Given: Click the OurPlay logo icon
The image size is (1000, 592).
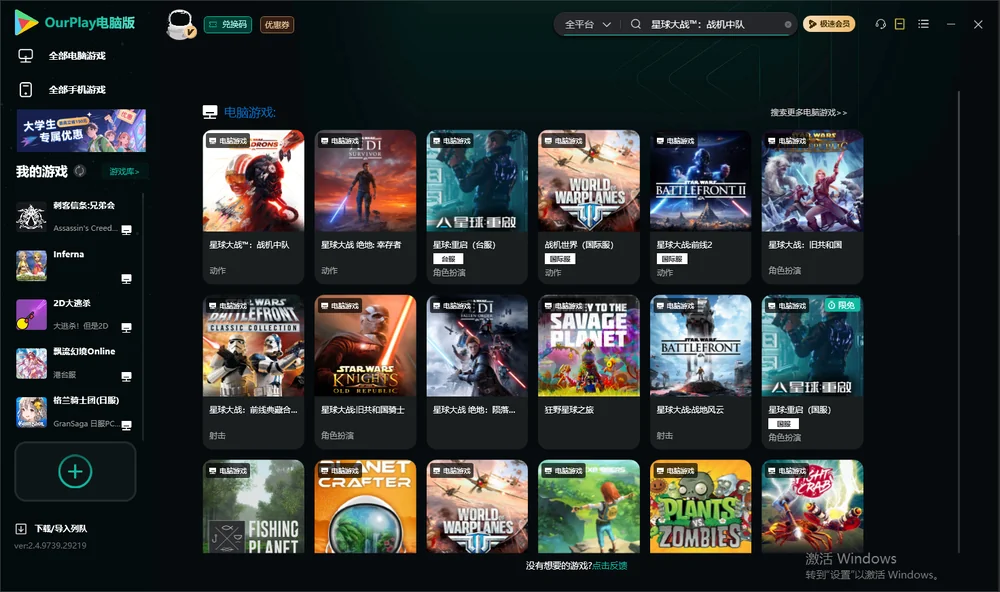Looking at the screenshot, I should coord(26,22).
